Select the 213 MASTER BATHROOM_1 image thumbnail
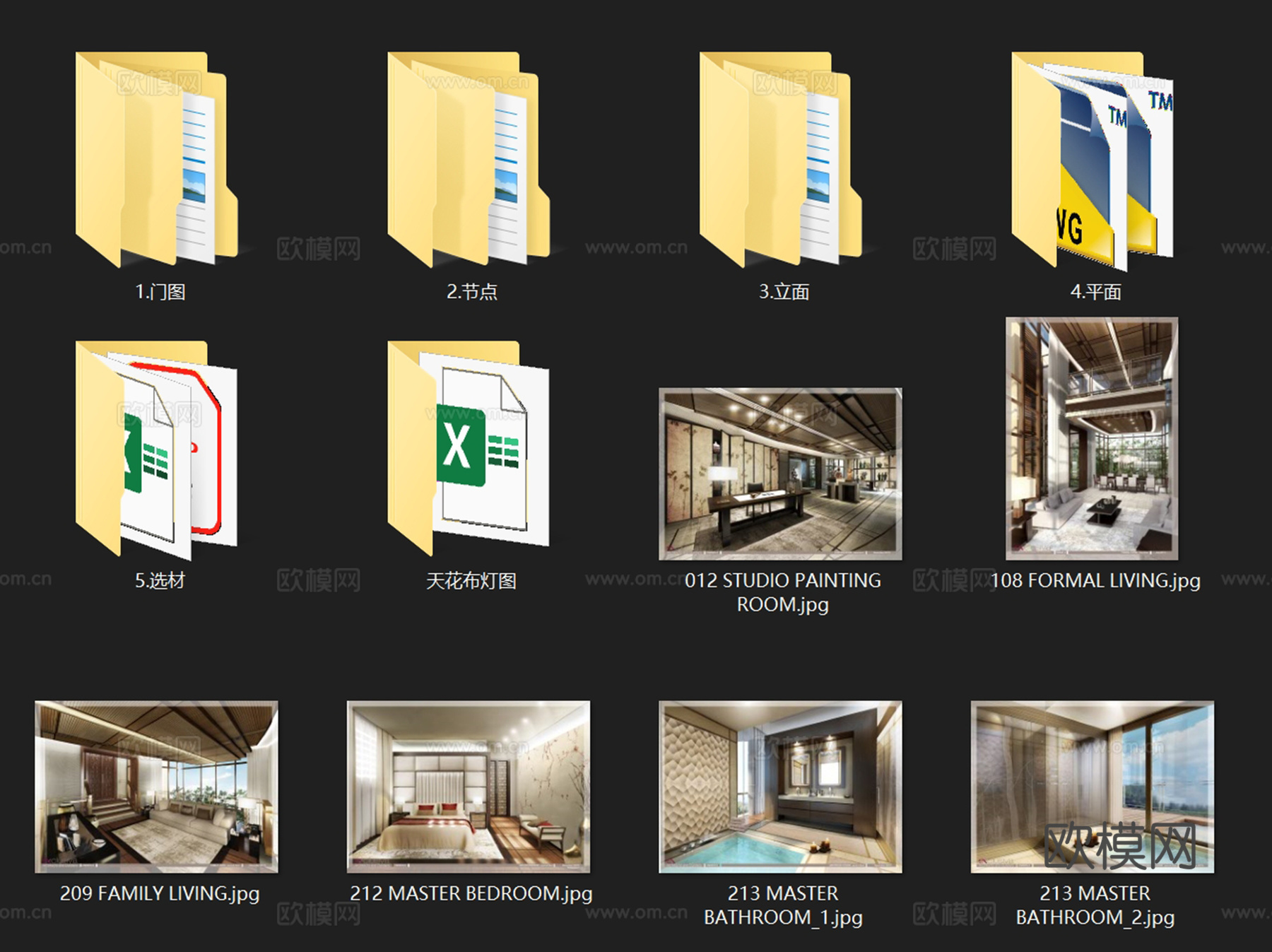This screenshot has height=952, width=1272. click(781, 787)
